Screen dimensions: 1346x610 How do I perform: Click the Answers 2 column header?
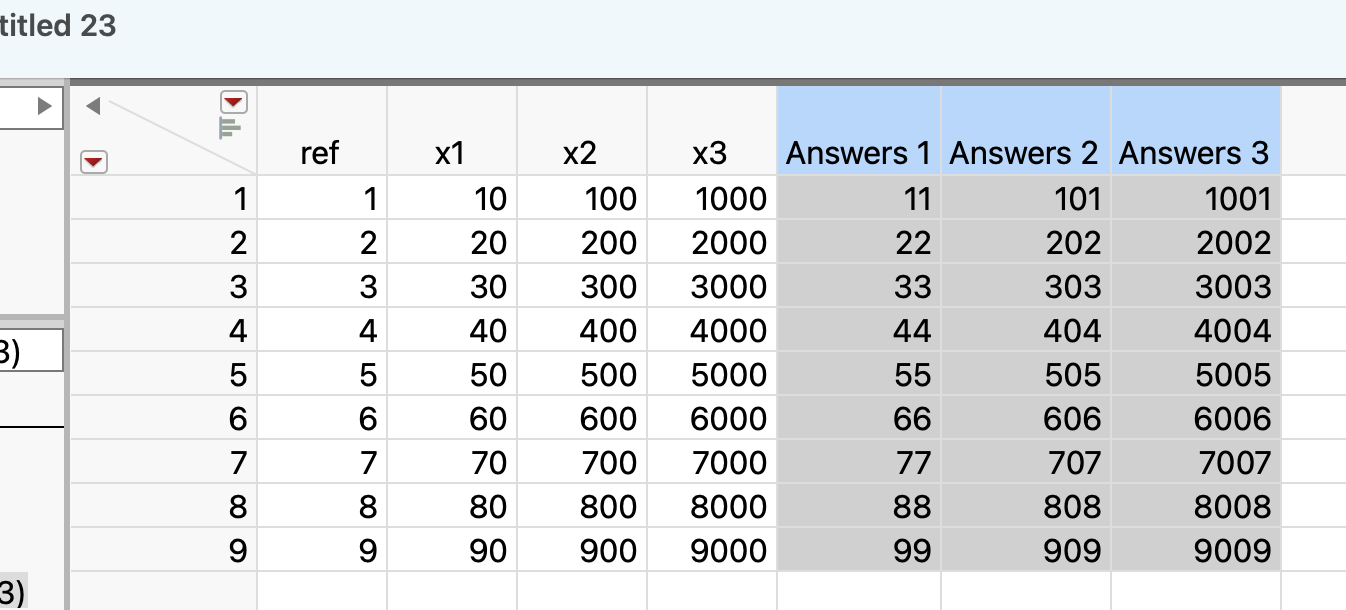[x=1024, y=153]
